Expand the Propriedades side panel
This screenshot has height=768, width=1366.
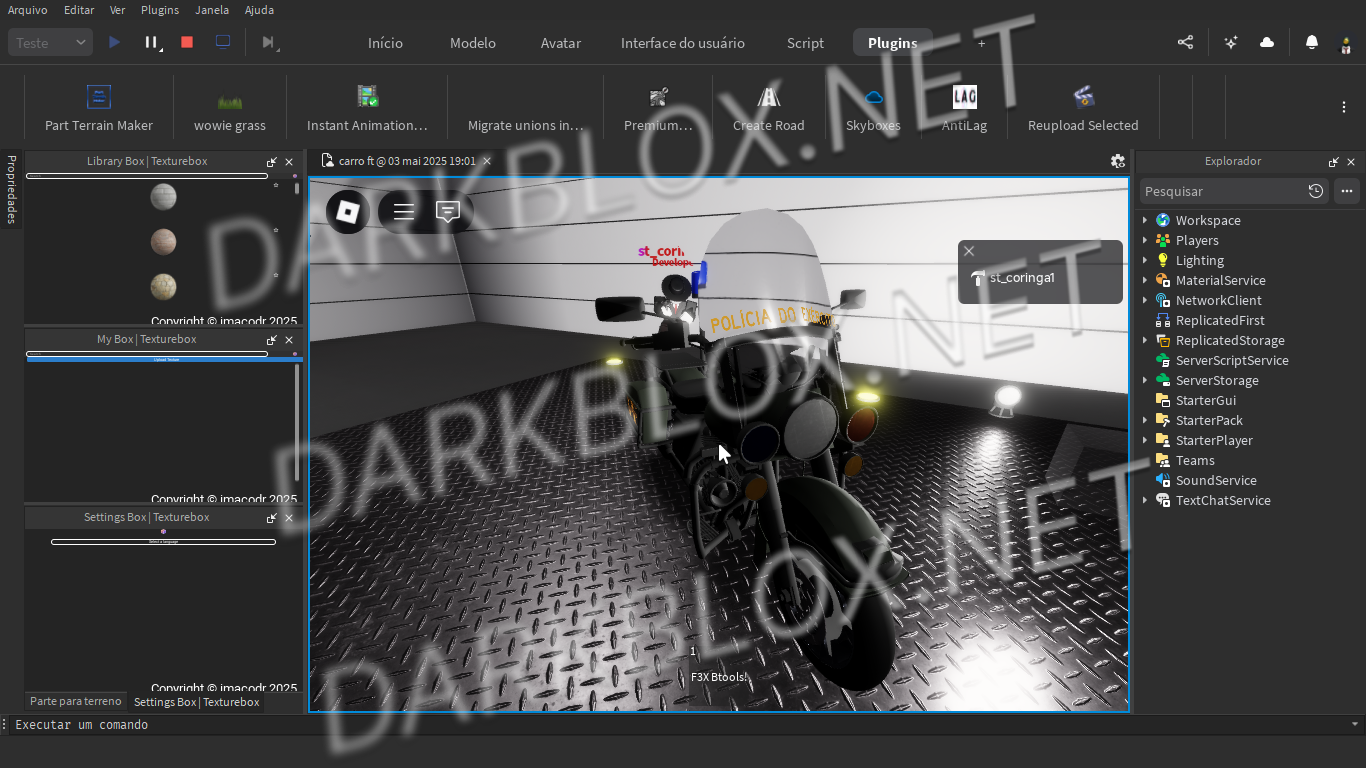[x=11, y=189]
